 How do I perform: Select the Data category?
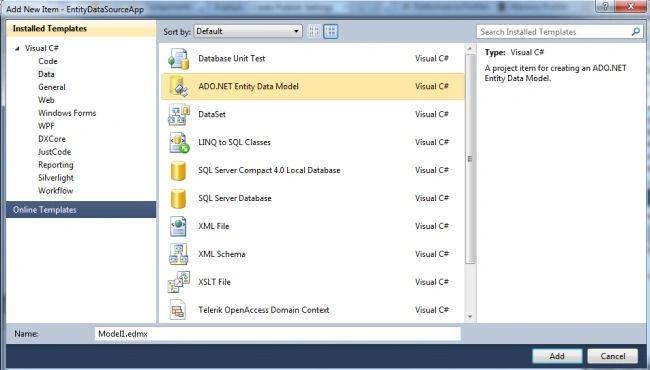coord(46,74)
